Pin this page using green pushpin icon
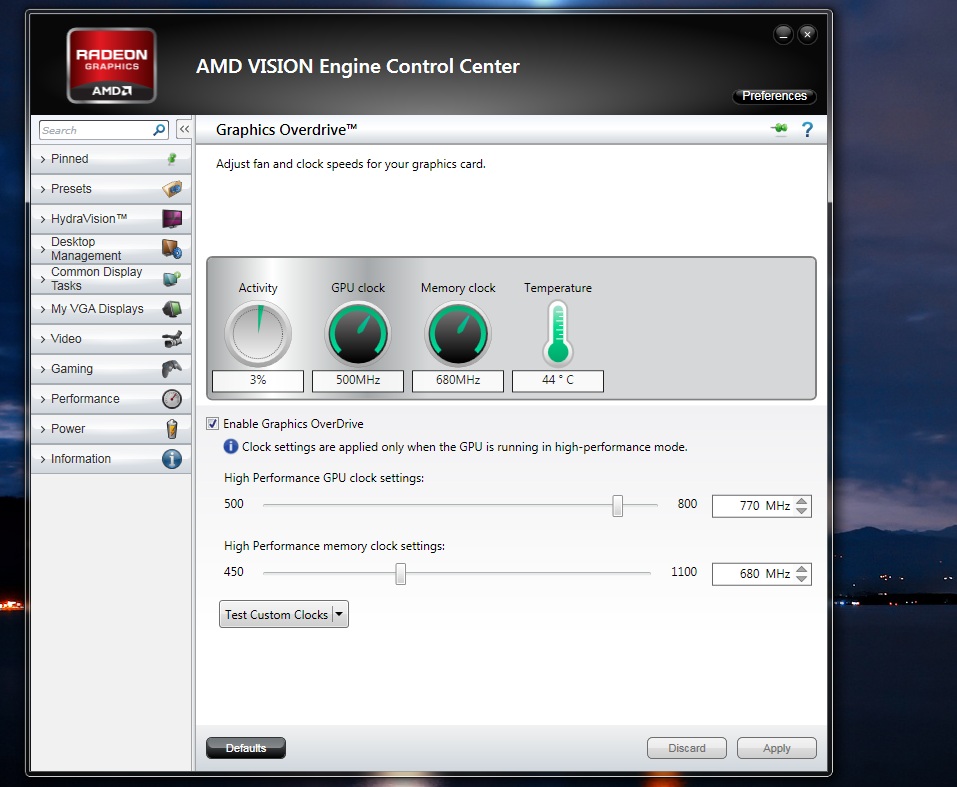Viewport: 957px width, 787px height. point(779,129)
